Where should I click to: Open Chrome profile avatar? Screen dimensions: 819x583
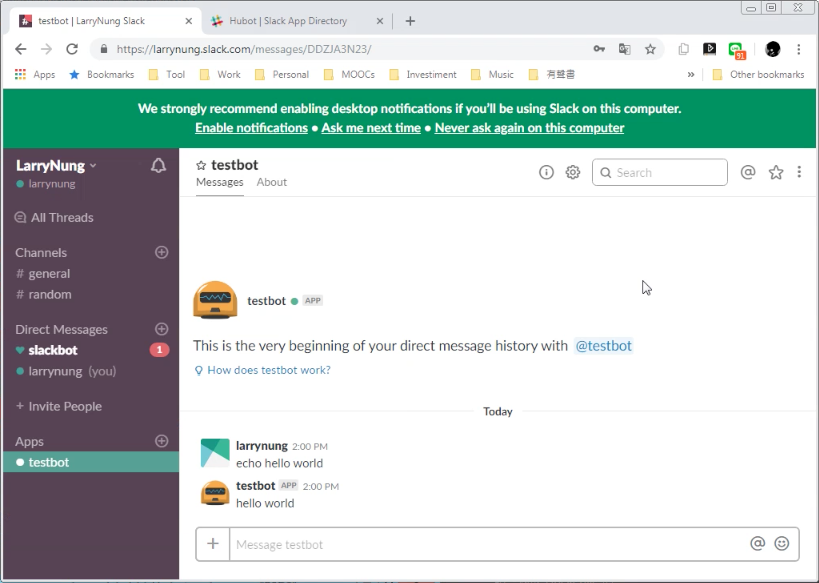tap(773, 49)
